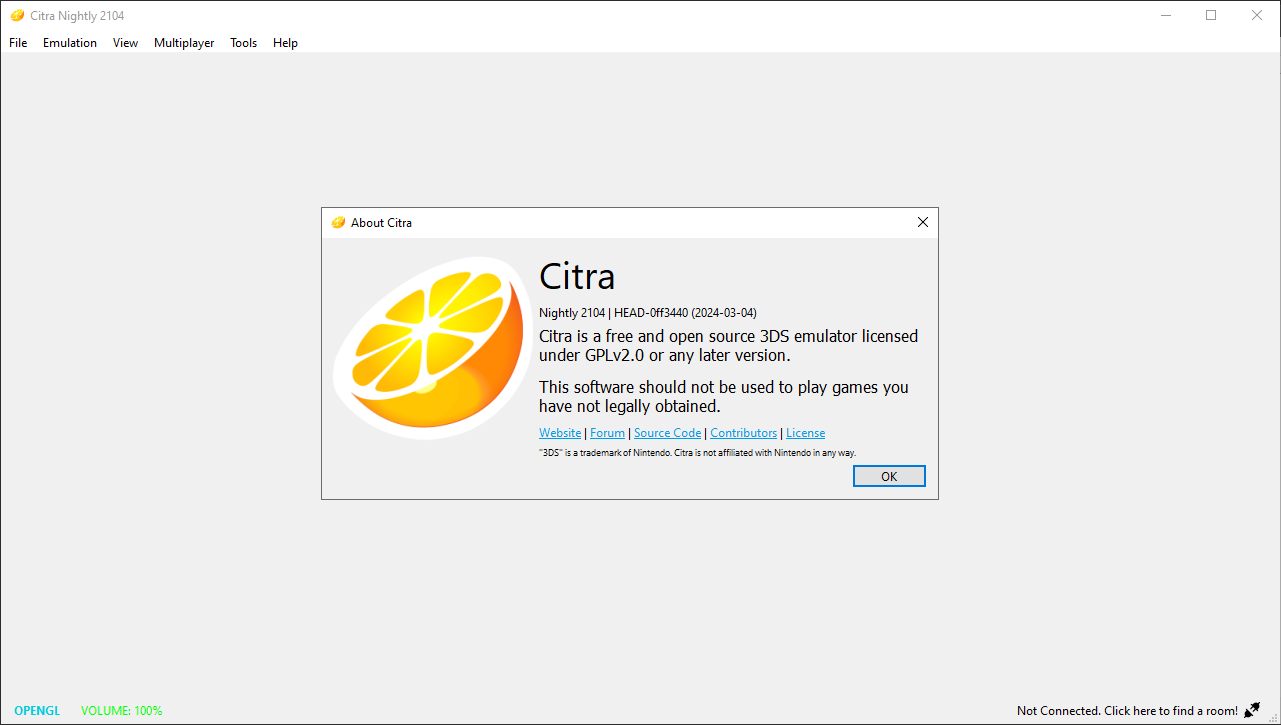
Task: Open the View menu
Action: 125,43
